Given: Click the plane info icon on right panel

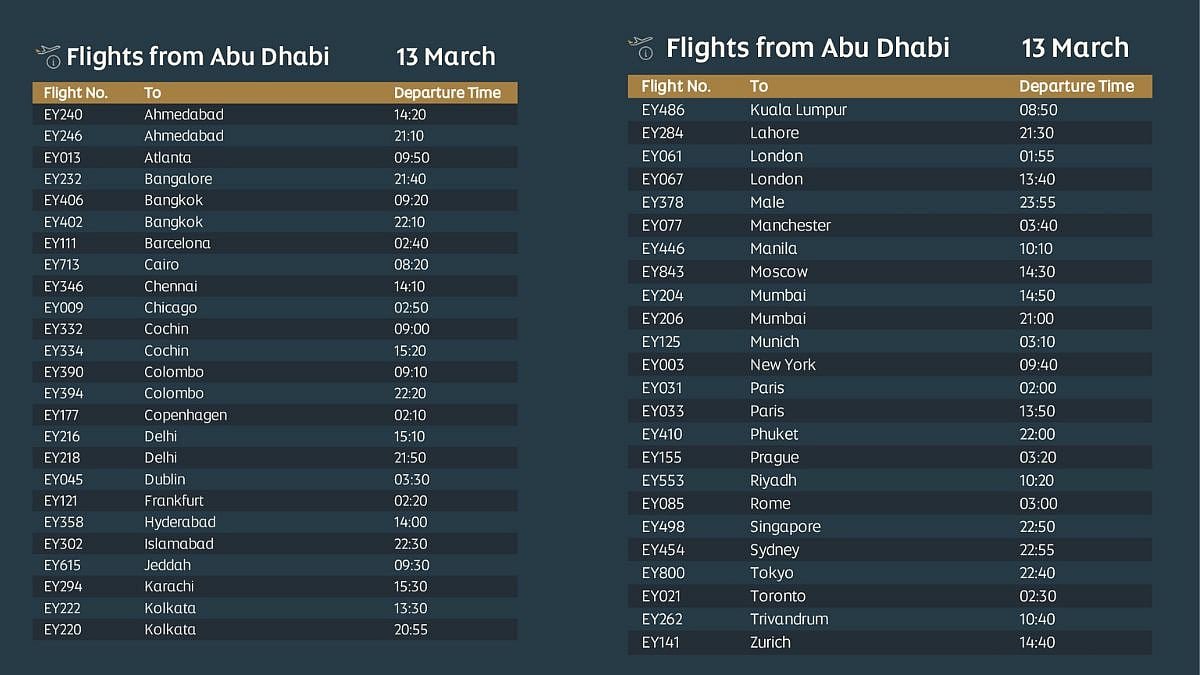Looking at the screenshot, I should (640, 46).
